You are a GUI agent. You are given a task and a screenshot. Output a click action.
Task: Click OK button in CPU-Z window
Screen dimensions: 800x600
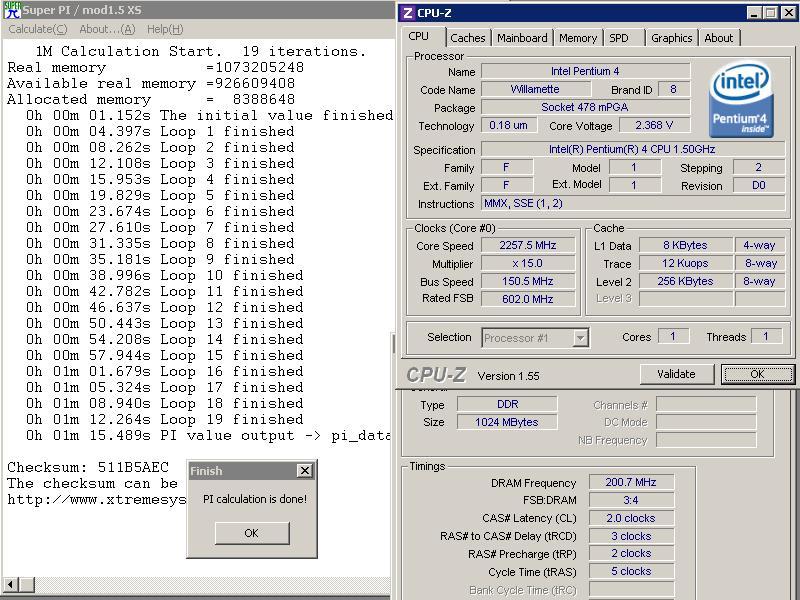[757, 374]
